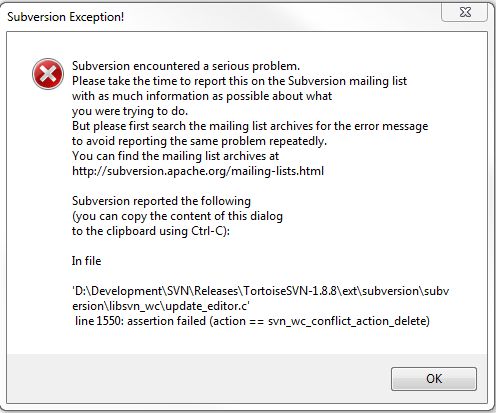Click the red error cross icon

click(x=48, y=74)
